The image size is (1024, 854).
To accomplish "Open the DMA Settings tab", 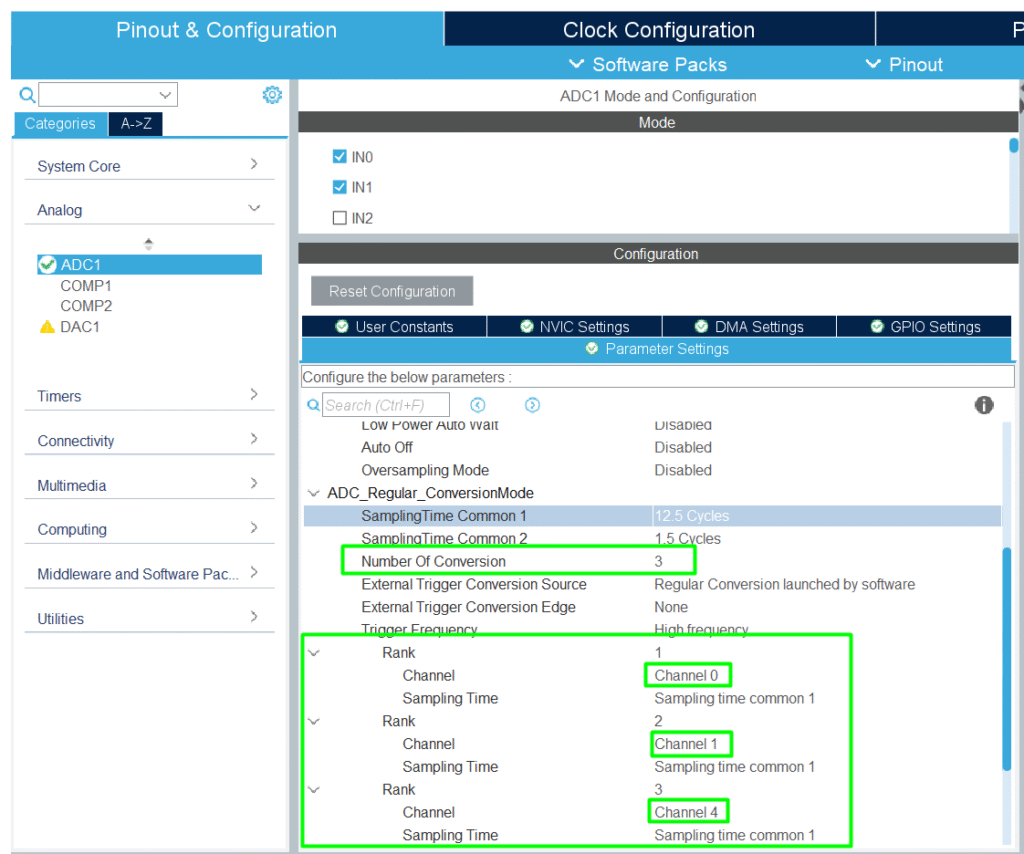I will click(748, 327).
